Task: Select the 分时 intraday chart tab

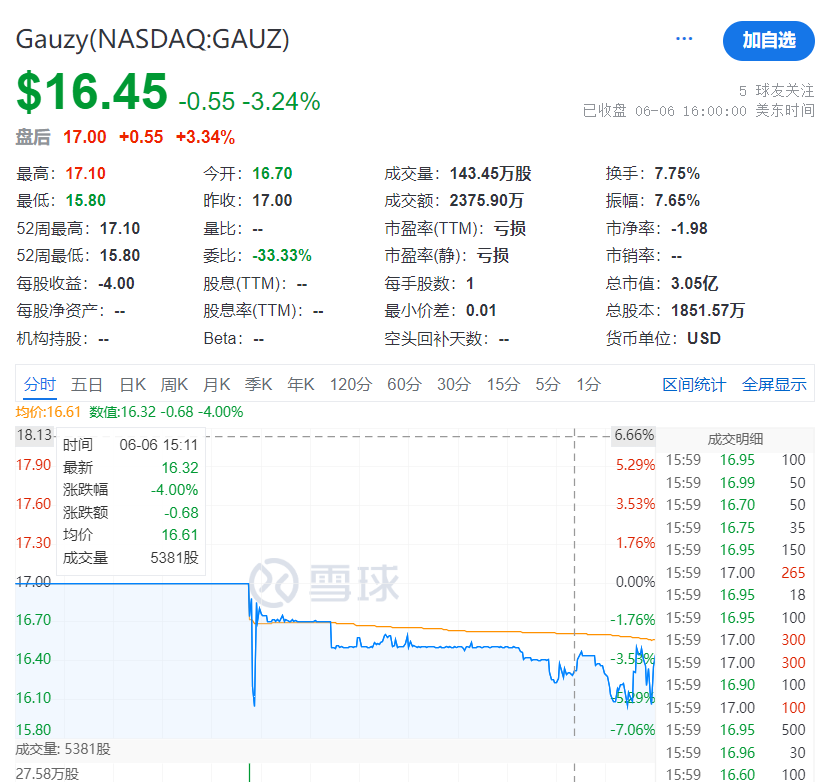Action: click(40, 384)
